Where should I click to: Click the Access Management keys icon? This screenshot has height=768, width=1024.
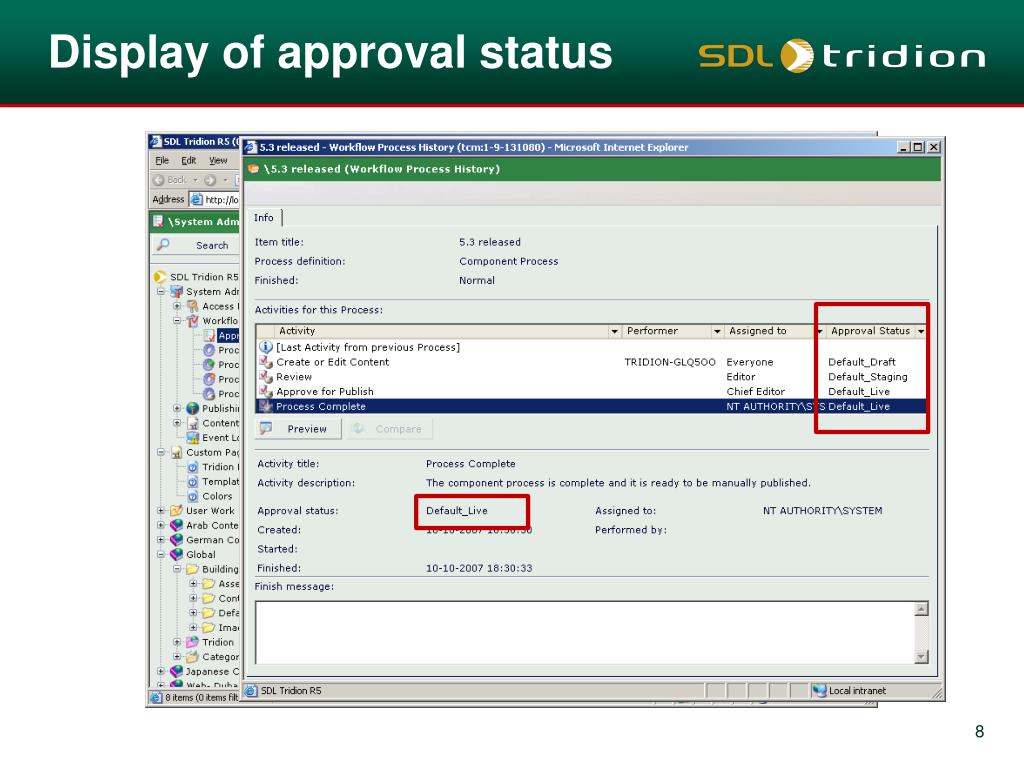(x=193, y=306)
